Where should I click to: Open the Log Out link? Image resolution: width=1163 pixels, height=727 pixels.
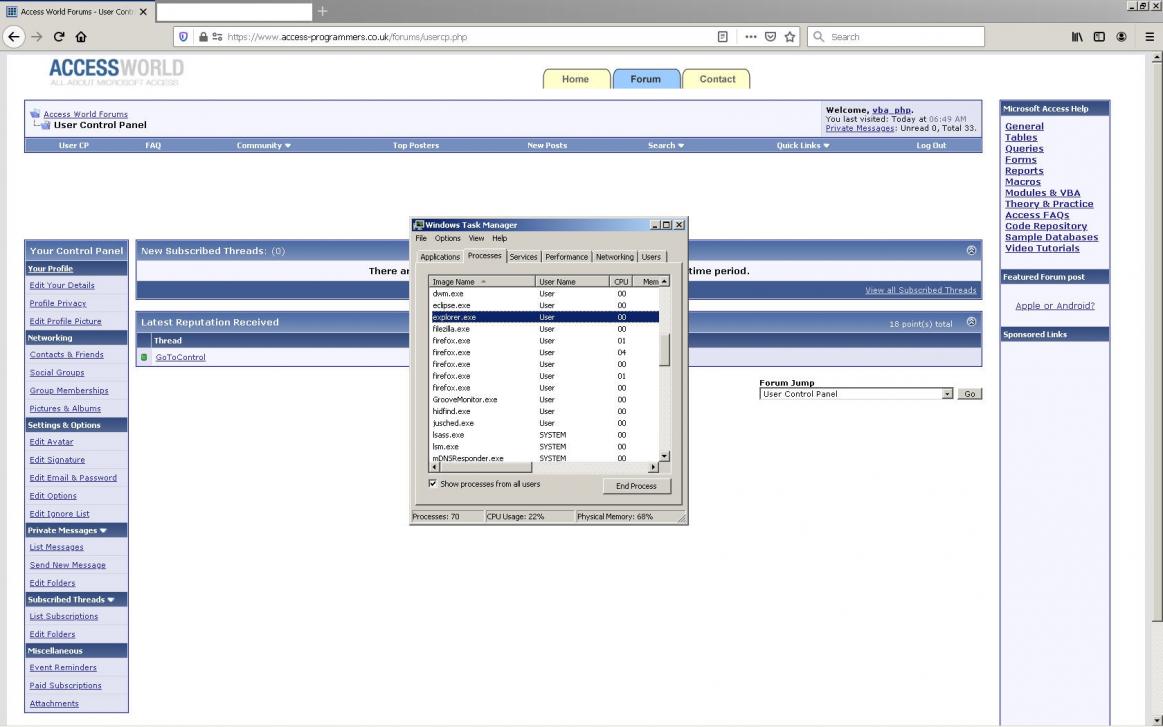[x=931, y=145]
